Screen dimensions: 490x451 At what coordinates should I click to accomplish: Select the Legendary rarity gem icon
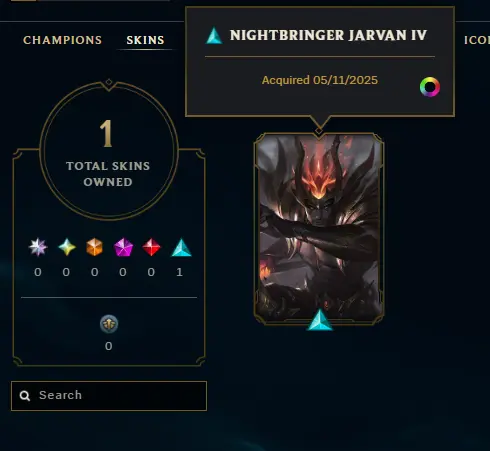pyautogui.click(x=67, y=247)
